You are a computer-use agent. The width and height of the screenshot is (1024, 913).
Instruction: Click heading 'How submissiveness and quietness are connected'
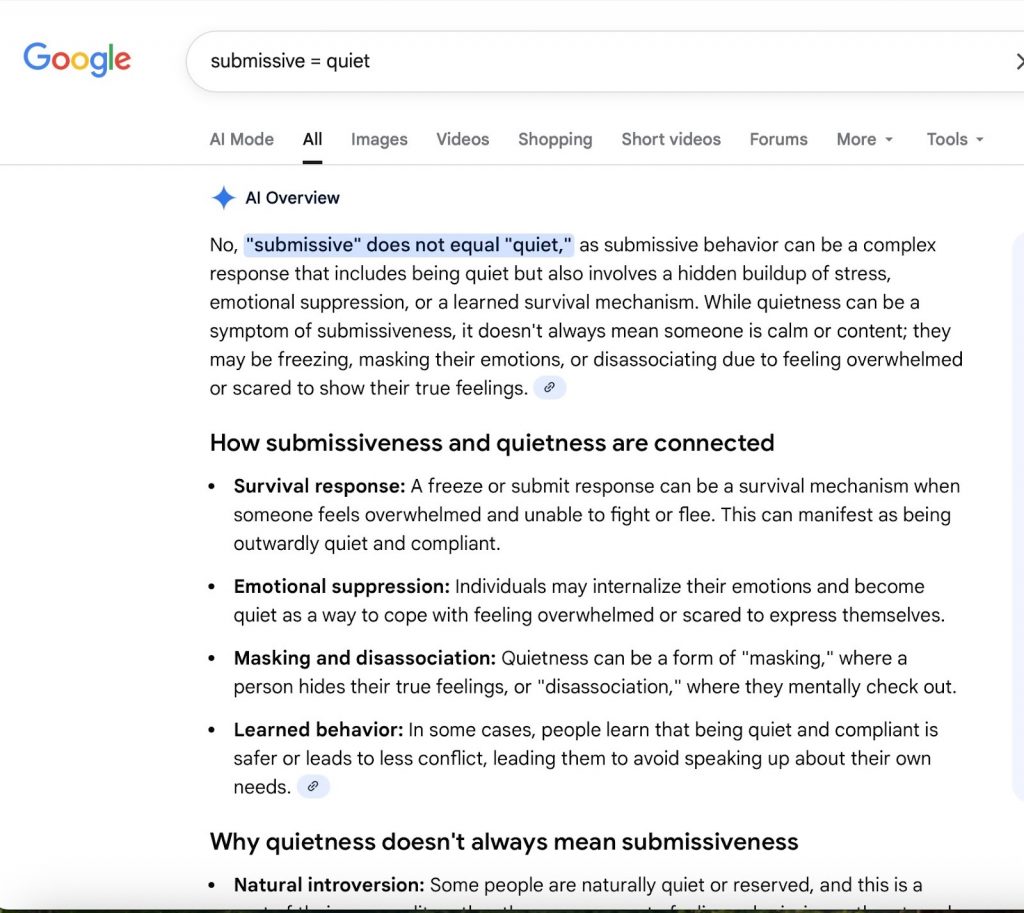pos(492,442)
